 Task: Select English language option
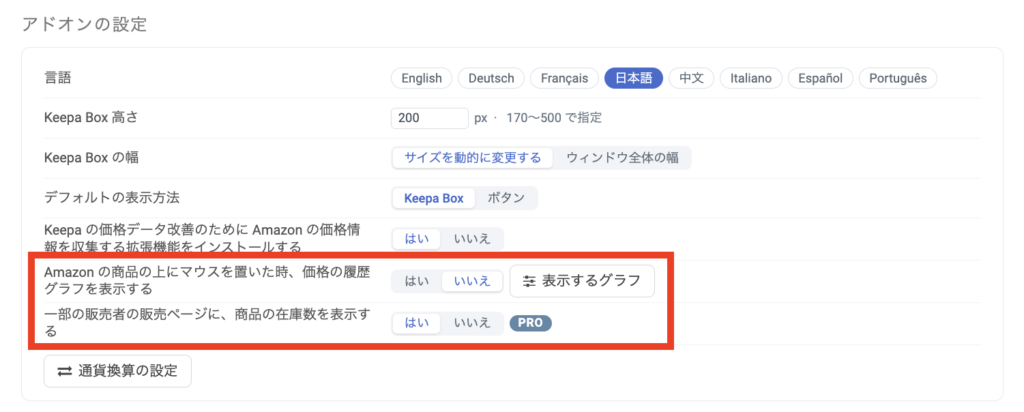pos(421,78)
